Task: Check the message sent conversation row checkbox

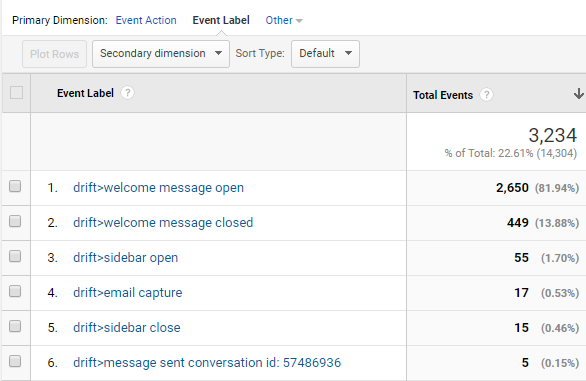Action: (x=15, y=361)
